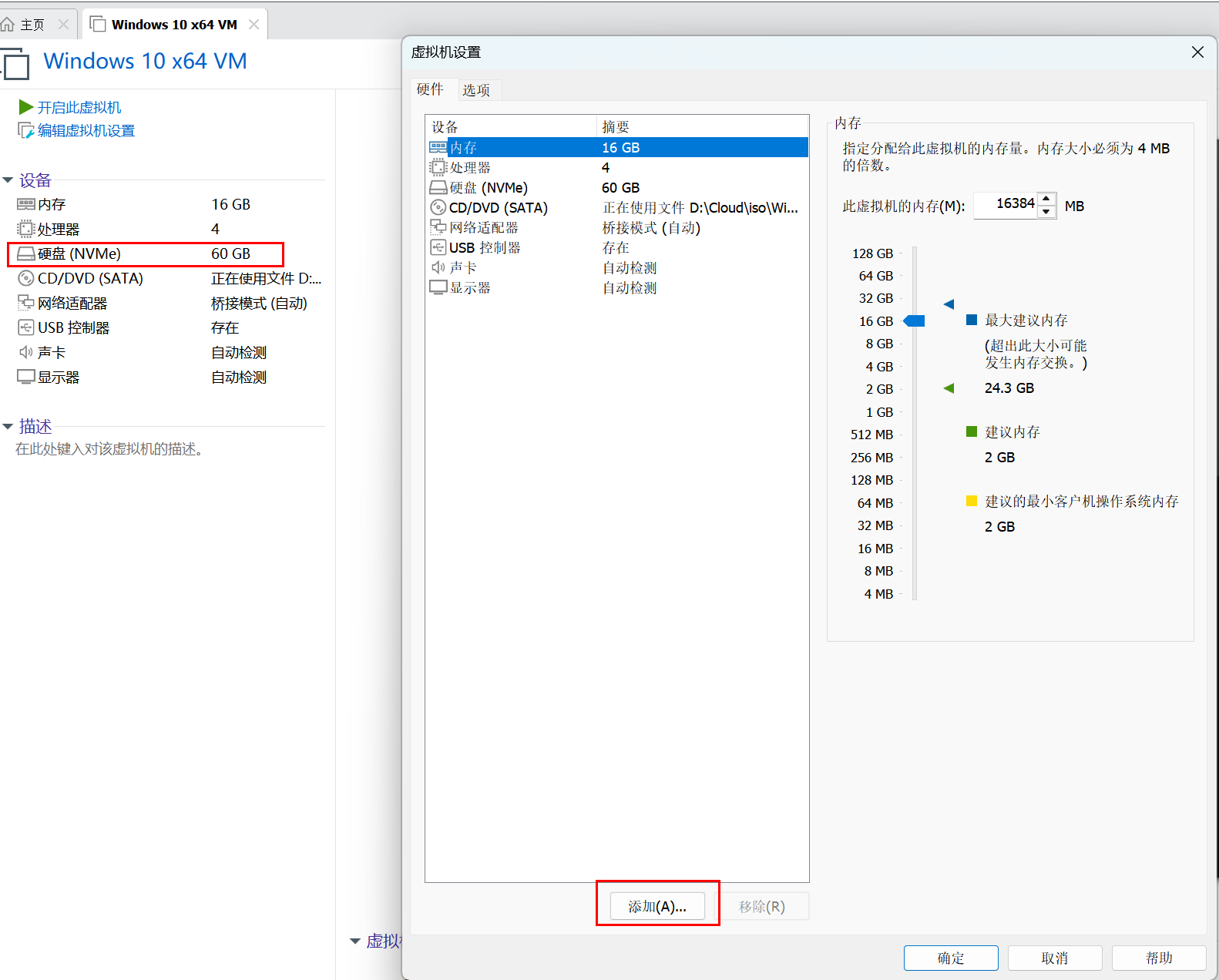
Task: Click the USB controller icon in the main window
Action: tap(26, 327)
